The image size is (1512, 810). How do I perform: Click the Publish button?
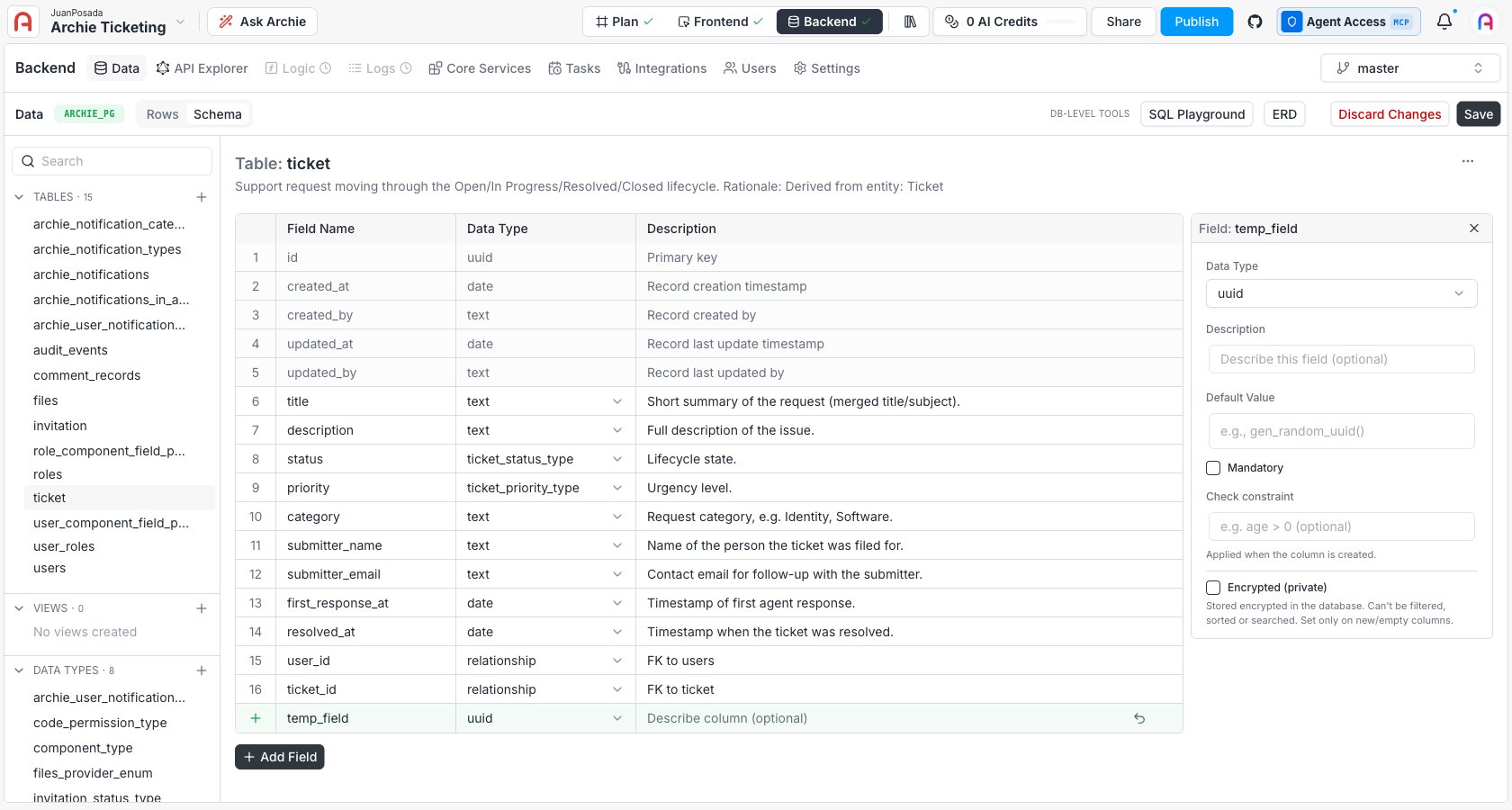(1196, 22)
